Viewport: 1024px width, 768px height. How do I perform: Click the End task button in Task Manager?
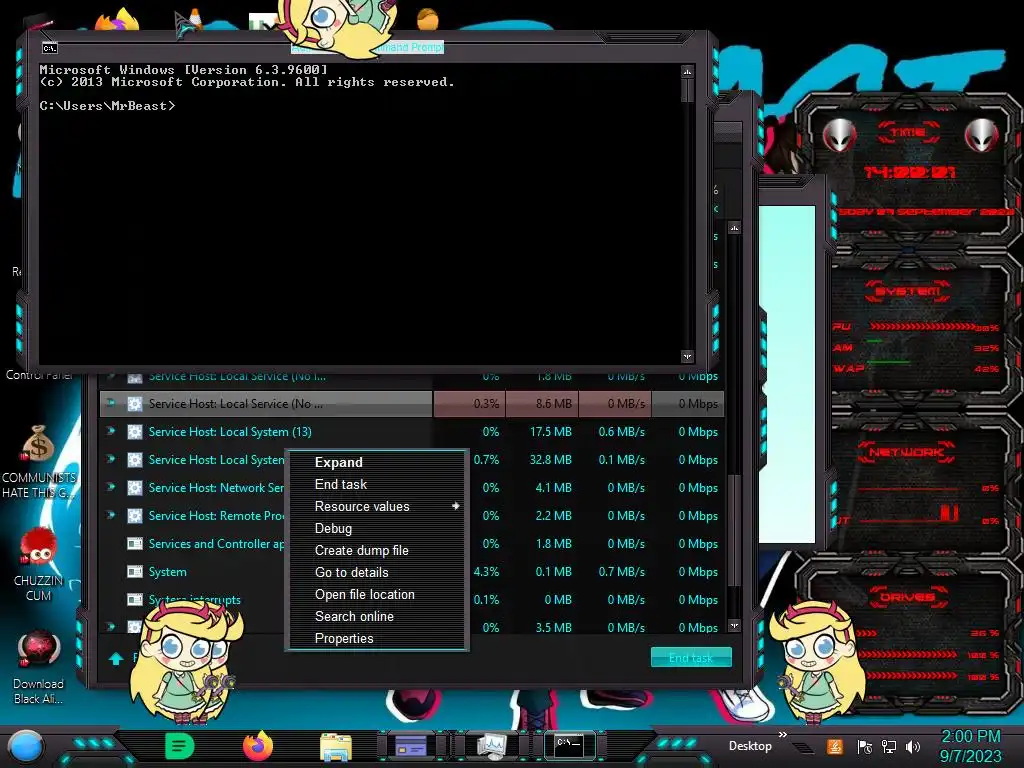click(691, 658)
